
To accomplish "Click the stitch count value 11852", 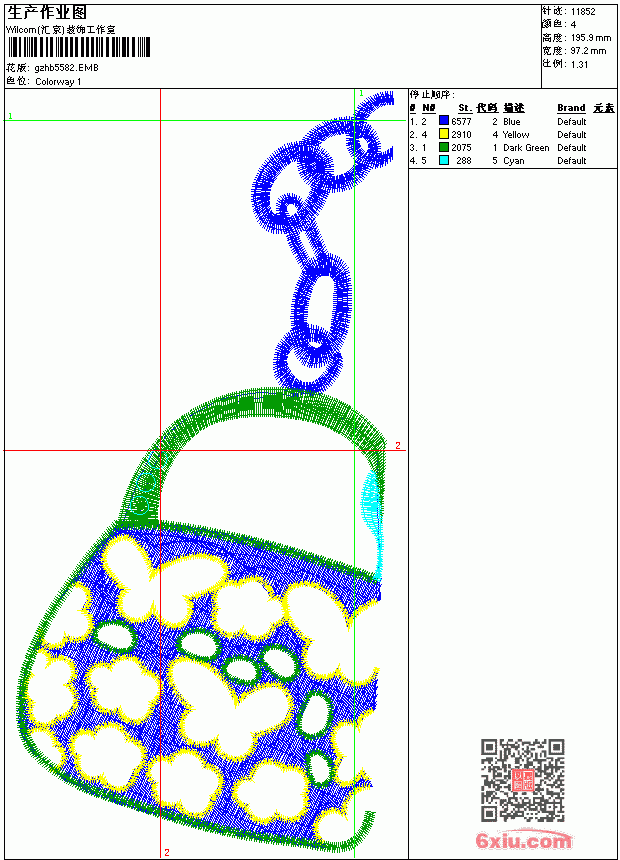I will 583,12.
